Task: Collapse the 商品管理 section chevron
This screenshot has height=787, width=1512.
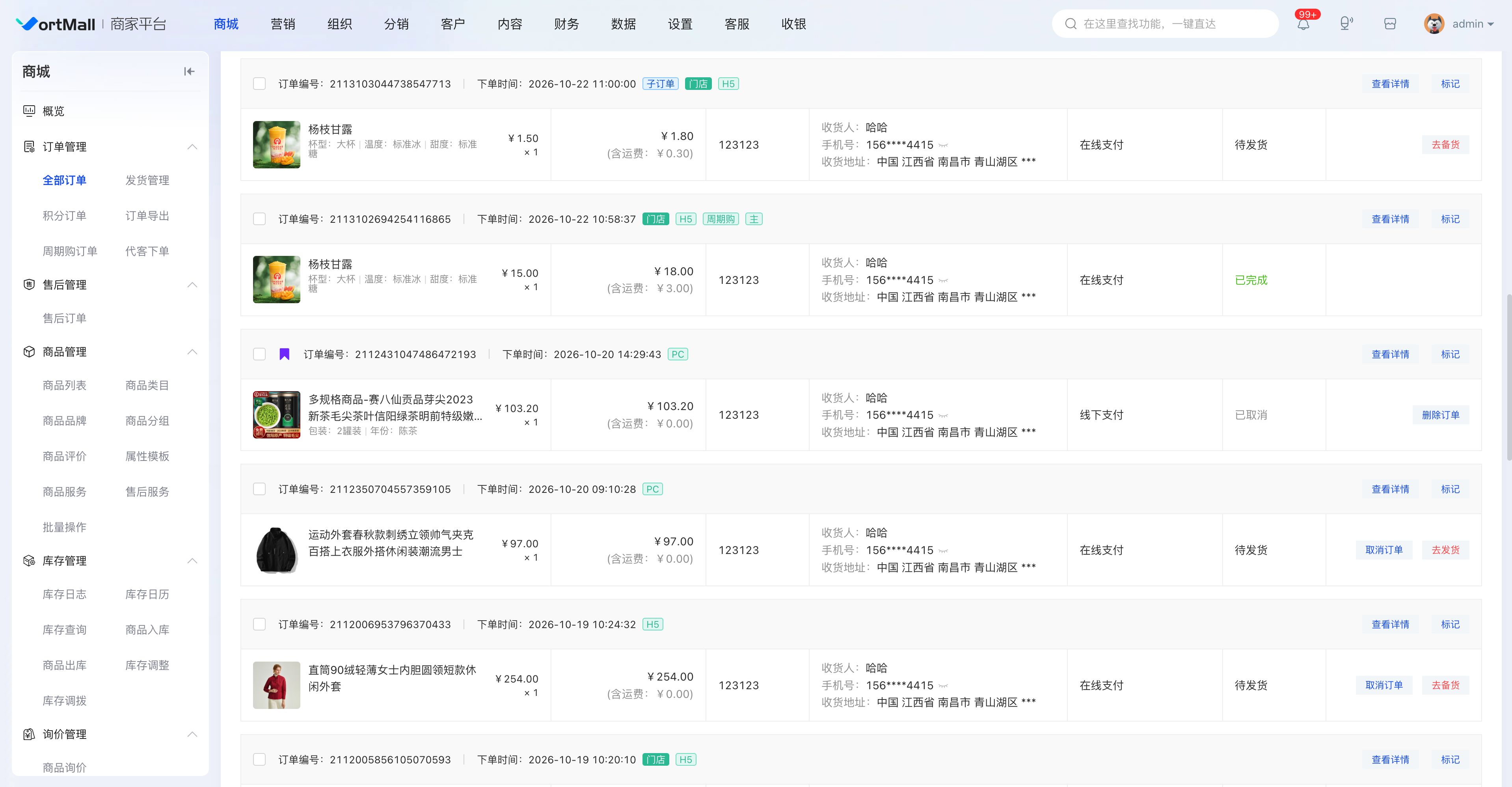Action: coord(192,352)
